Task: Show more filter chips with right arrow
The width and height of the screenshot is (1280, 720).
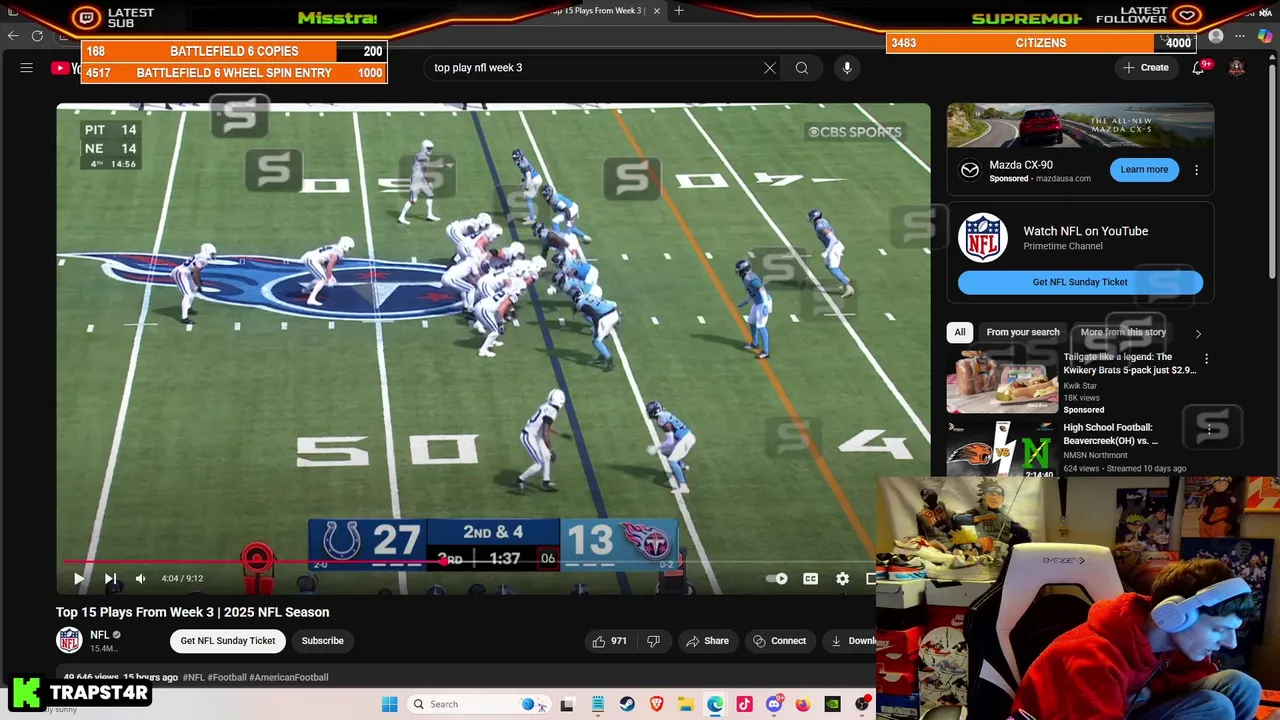Action: click(1198, 333)
